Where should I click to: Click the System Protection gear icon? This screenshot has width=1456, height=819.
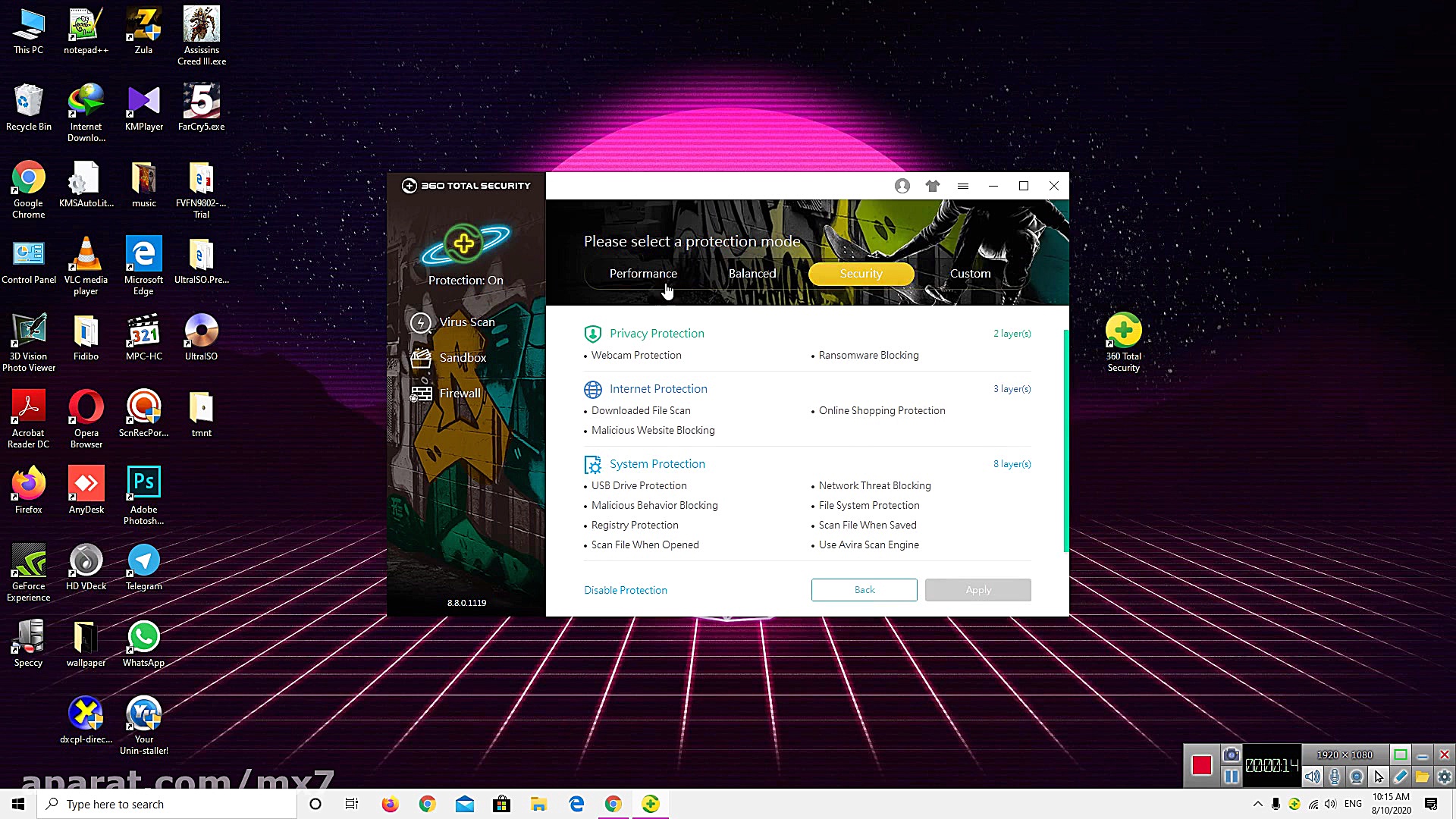pyautogui.click(x=592, y=464)
